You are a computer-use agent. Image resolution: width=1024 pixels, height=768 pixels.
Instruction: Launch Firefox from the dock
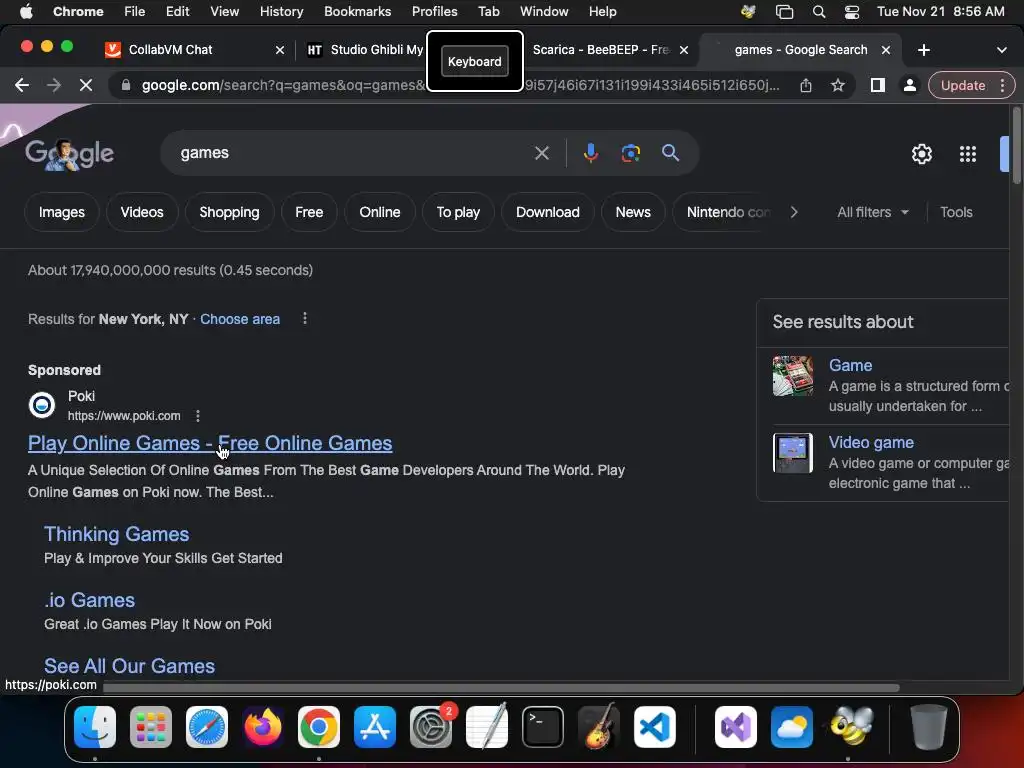click(263, 727)
